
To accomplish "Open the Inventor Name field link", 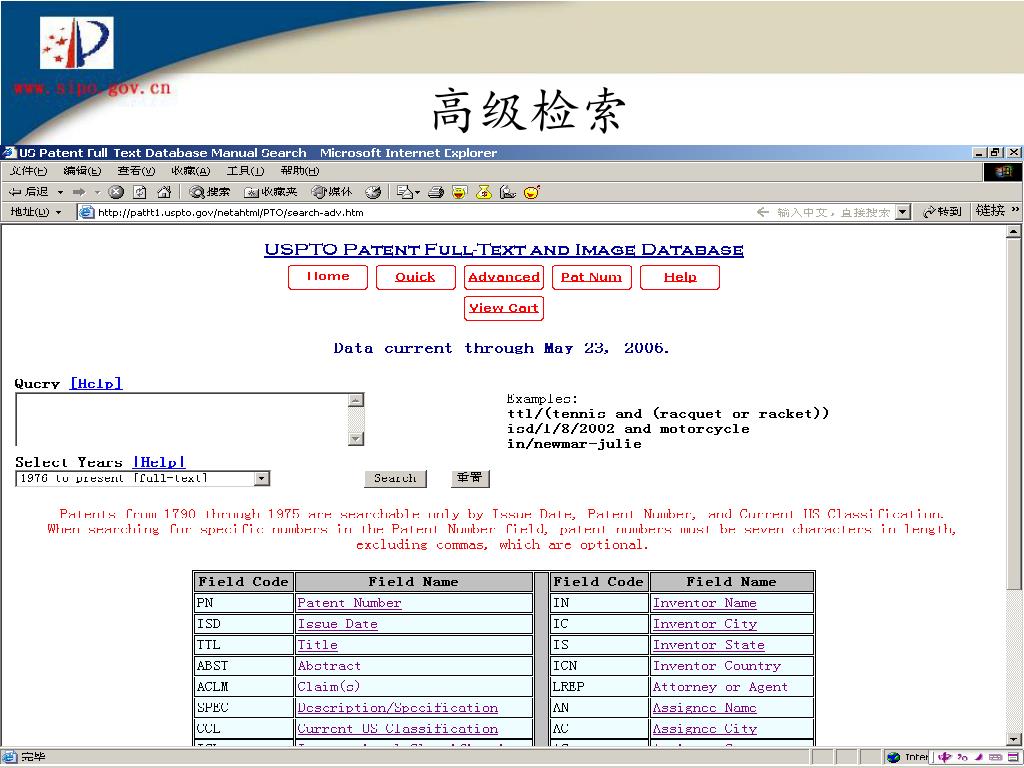I will point(705,603).
